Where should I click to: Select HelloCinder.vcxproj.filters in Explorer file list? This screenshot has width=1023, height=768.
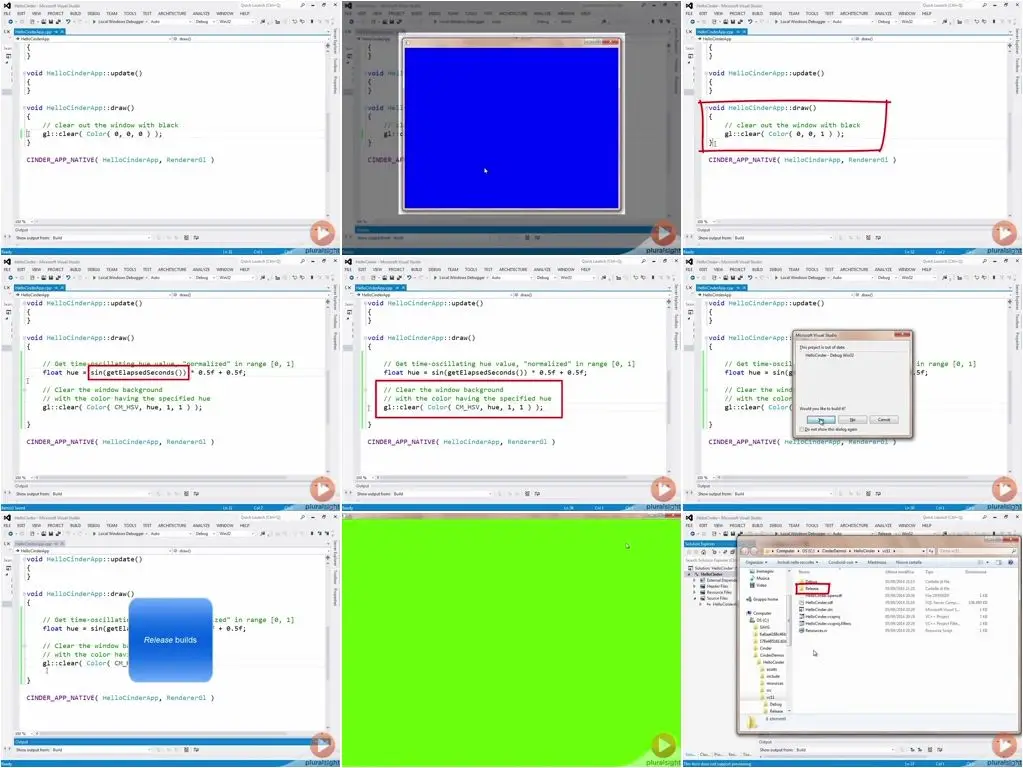[x=825, y=624]
